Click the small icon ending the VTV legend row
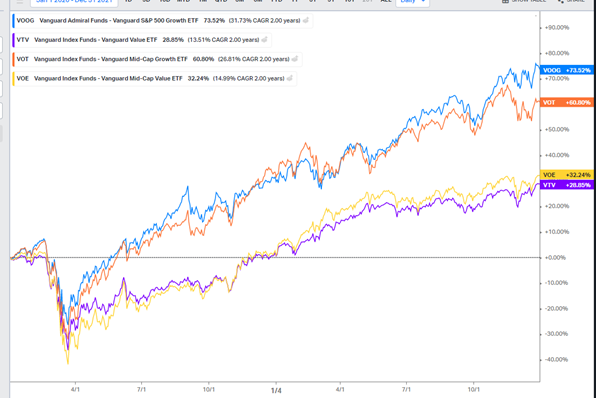This screenshot has width=596, height=398. tap(265, 40)
